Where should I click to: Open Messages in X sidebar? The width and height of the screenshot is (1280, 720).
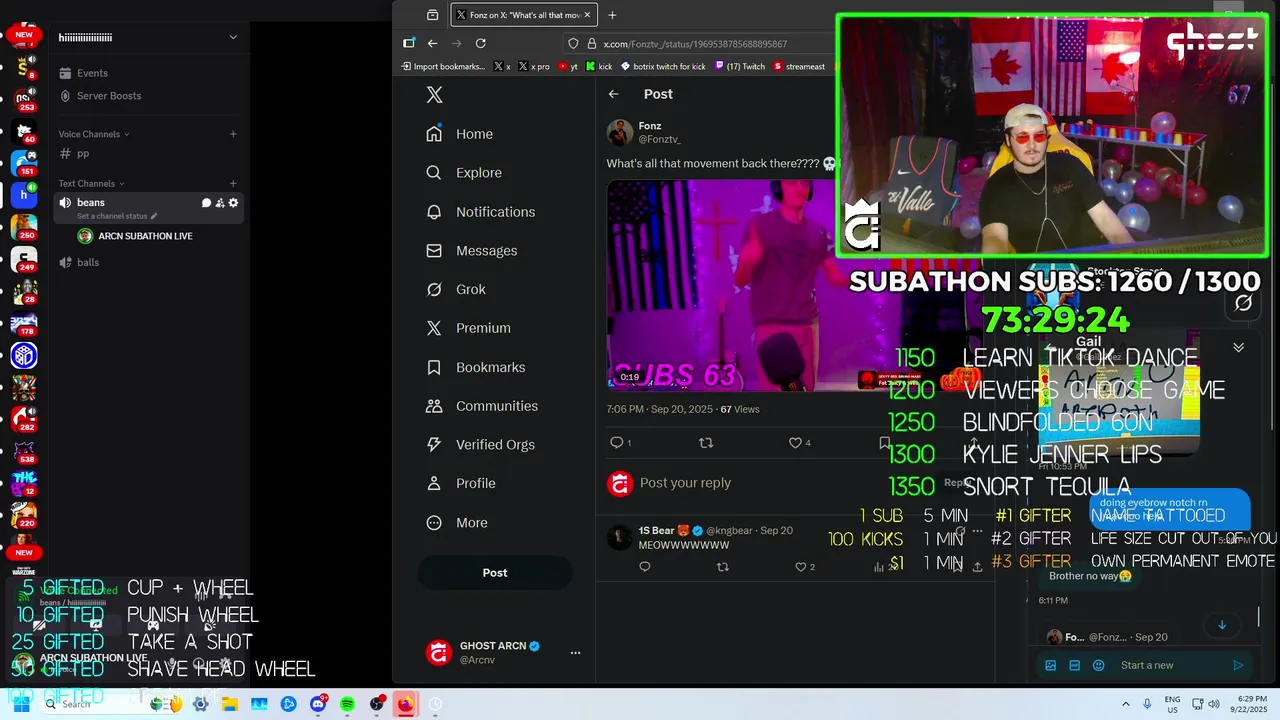tap(472, 251)
